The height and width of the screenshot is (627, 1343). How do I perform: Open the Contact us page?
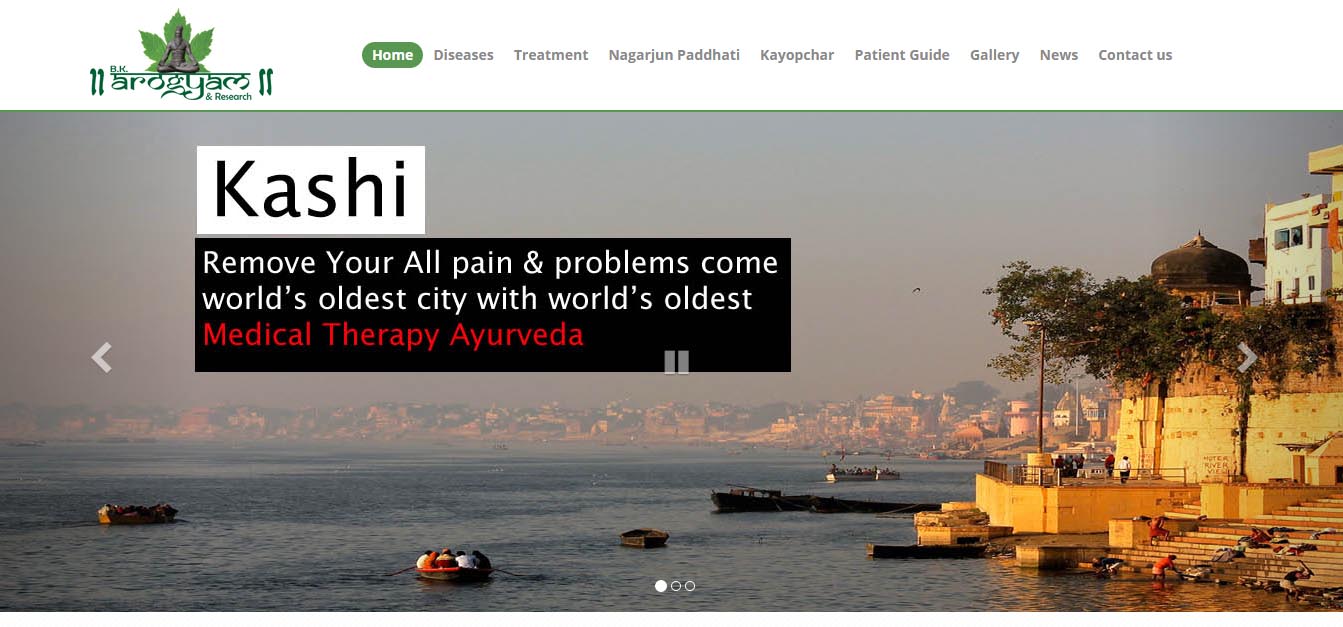(1135, 55)
